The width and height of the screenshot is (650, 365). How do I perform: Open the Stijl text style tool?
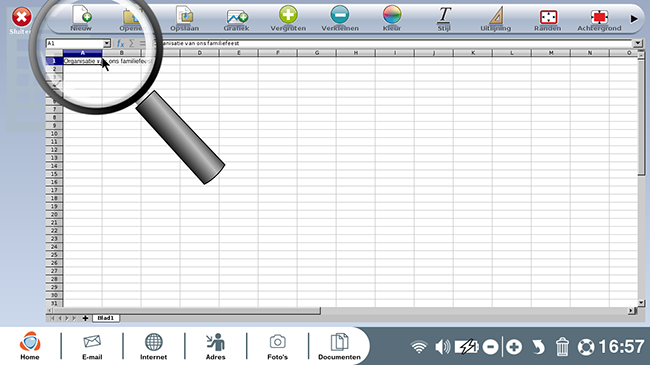tap(444, 15)
